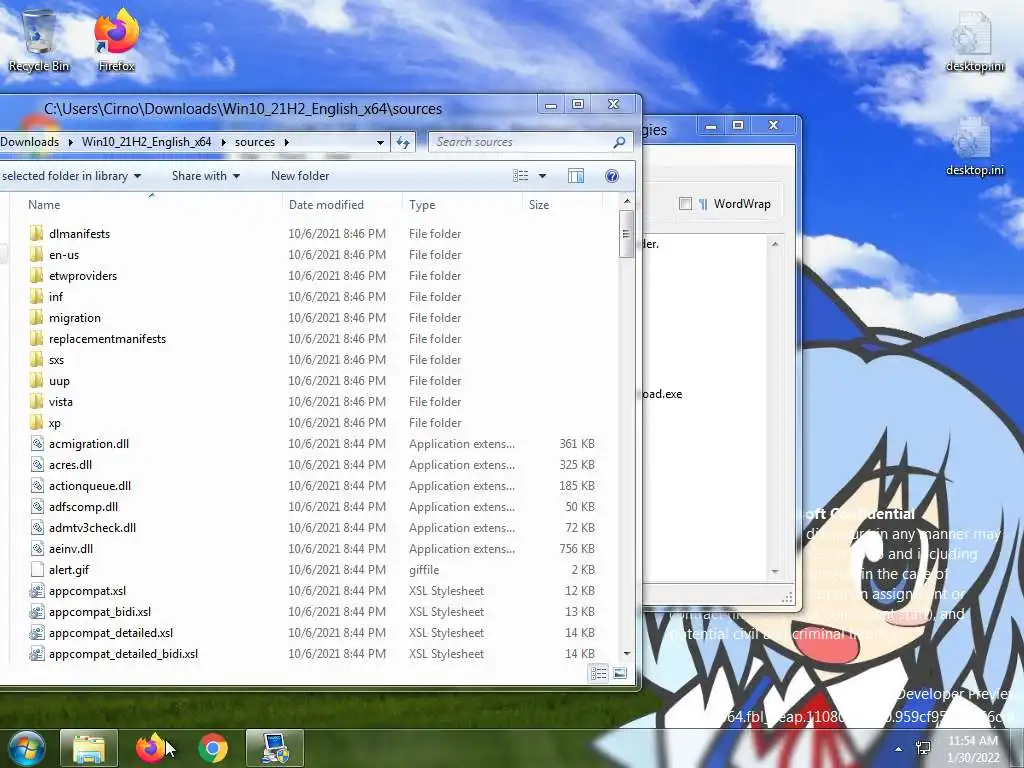The image size is (1024, 768).
Task: Select the appcompat.xsl file icon
Action: [x=37, y=590]
